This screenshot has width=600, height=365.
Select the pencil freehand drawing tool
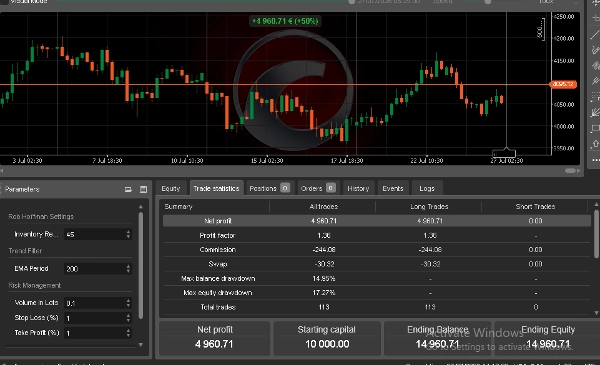(595, 50)
